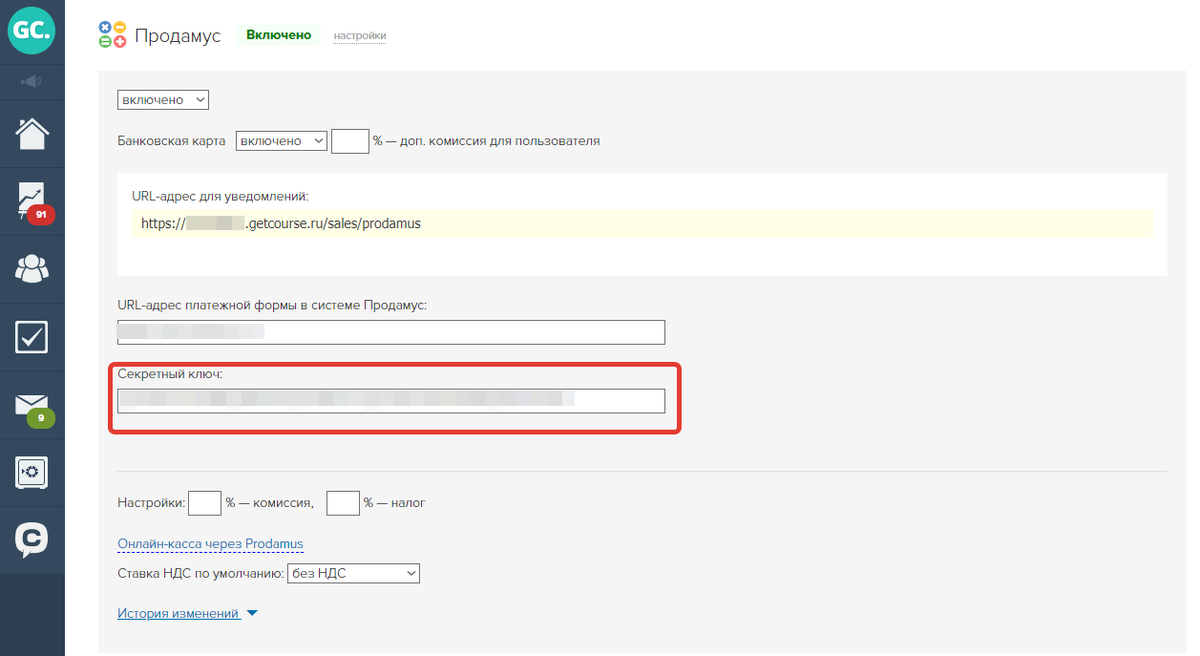This screenshot has height=656, width=1200.
Task: Open the chat bubble icon in sidebar
Action: coord(32,540)
